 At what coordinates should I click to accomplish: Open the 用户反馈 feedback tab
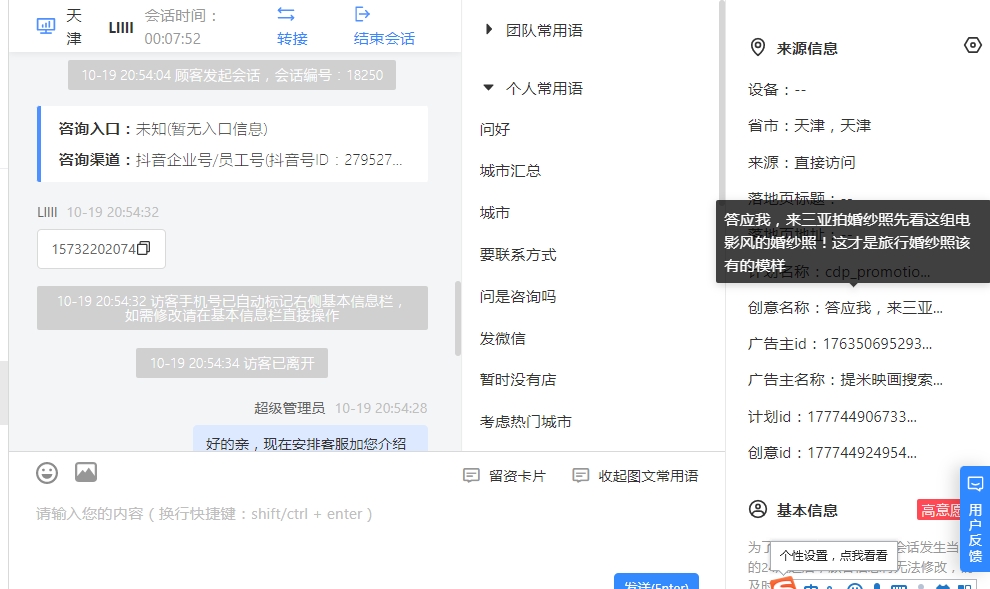pos(975,519)
